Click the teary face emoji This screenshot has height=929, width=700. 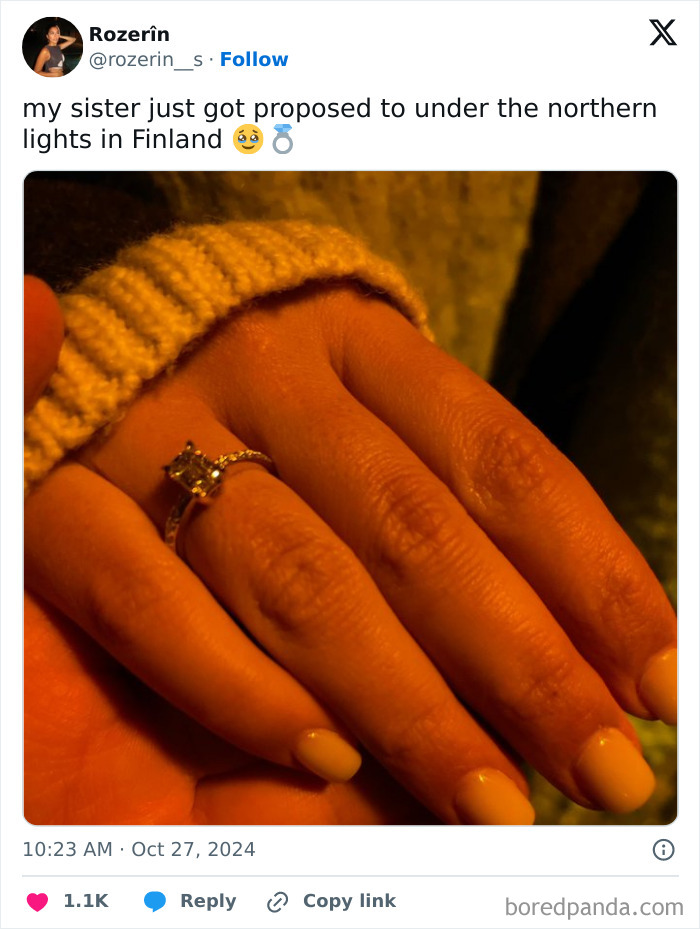coord(248,139)
